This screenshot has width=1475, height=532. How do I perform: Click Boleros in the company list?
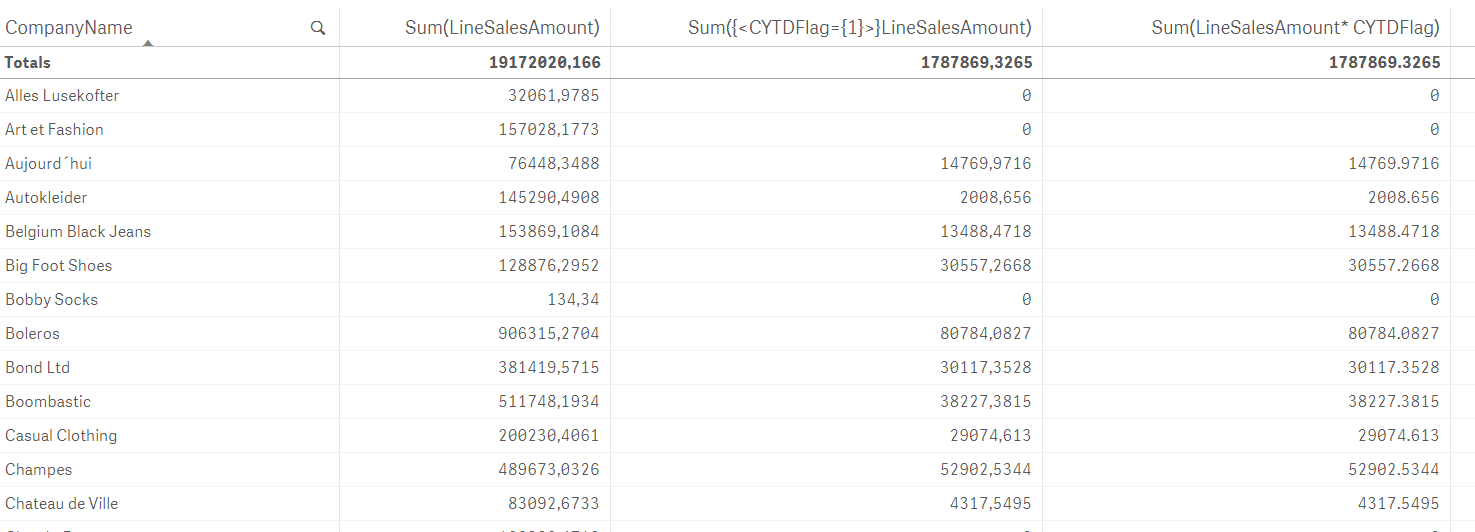point(34,334)
